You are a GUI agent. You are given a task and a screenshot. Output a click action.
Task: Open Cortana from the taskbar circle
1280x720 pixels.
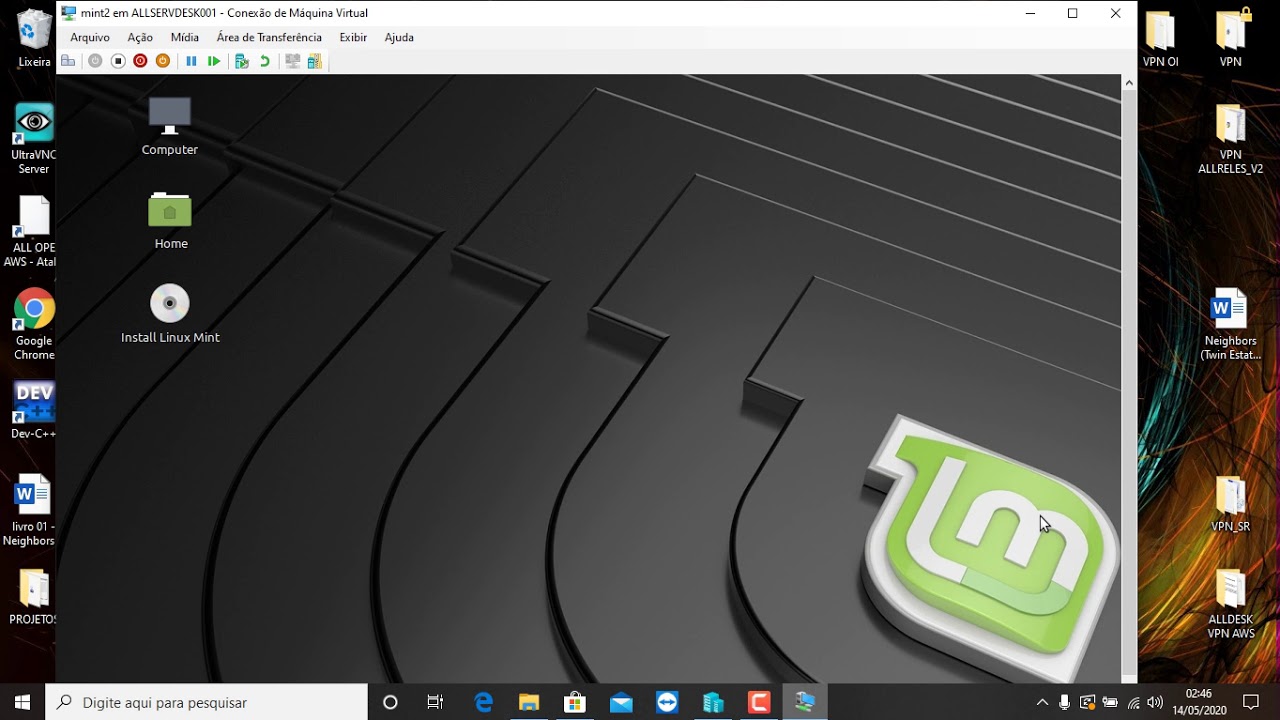click(390, 702)
